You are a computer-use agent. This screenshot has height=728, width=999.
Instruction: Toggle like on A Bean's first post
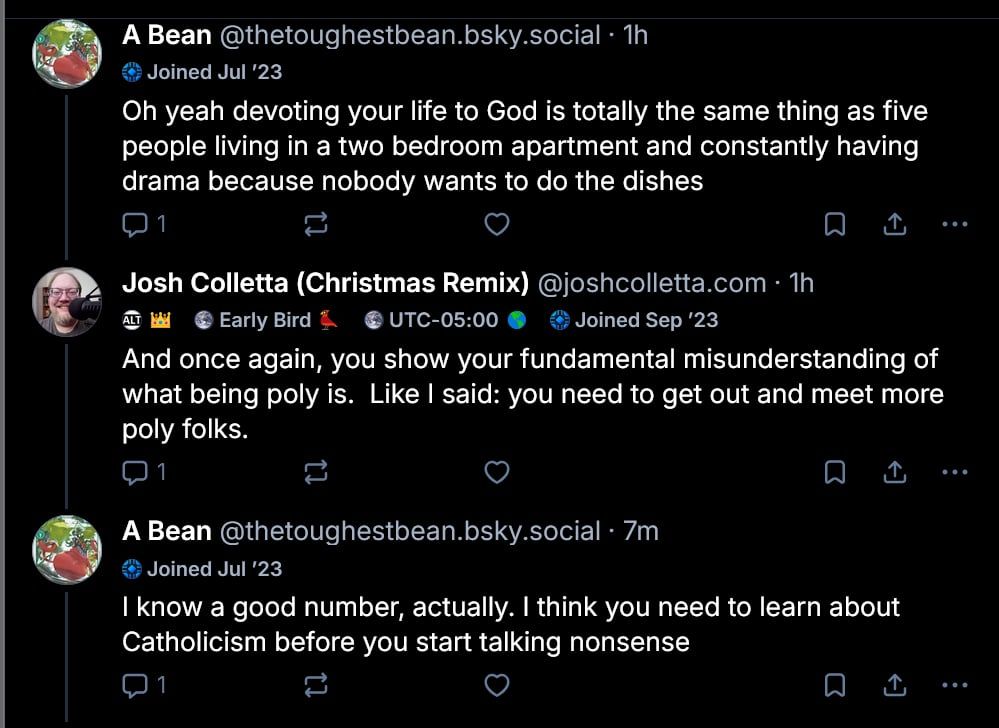point(497,224)
